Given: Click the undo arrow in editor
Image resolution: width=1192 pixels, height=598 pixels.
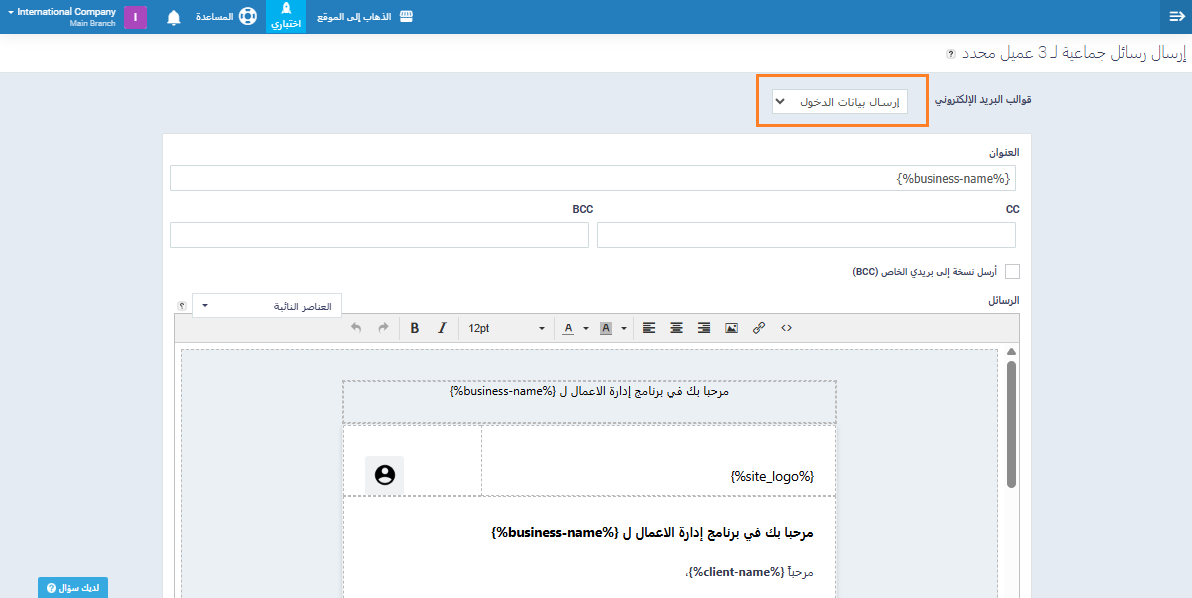Looking at the screenshot, I should tap(357, 328).
